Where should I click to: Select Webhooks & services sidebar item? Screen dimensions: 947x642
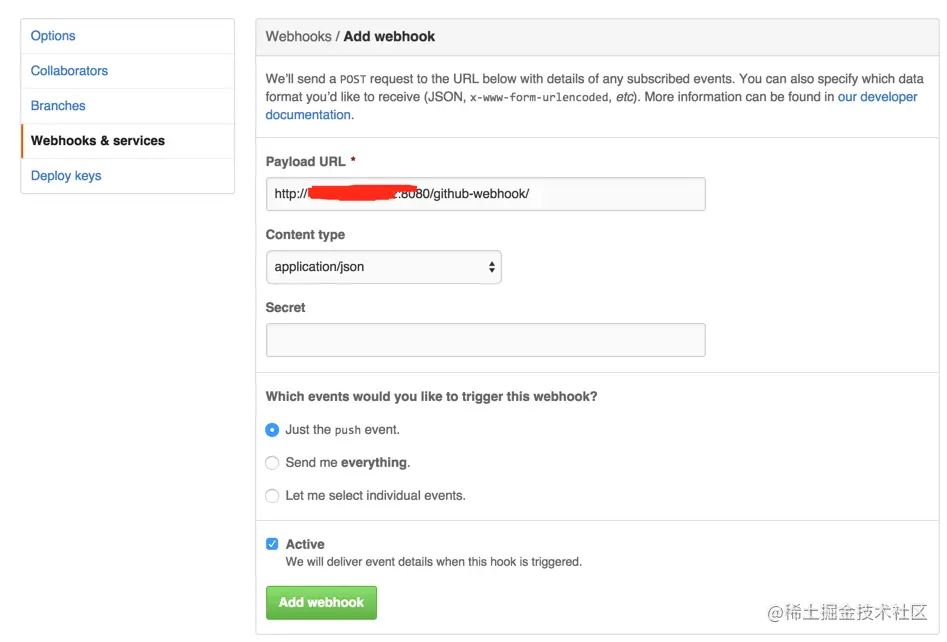pos(98,141)
